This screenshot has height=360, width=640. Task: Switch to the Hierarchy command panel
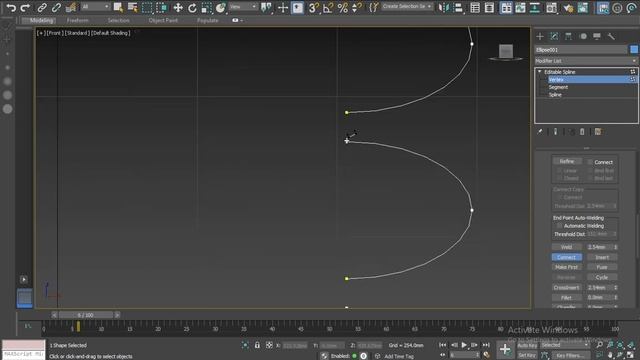569,36
